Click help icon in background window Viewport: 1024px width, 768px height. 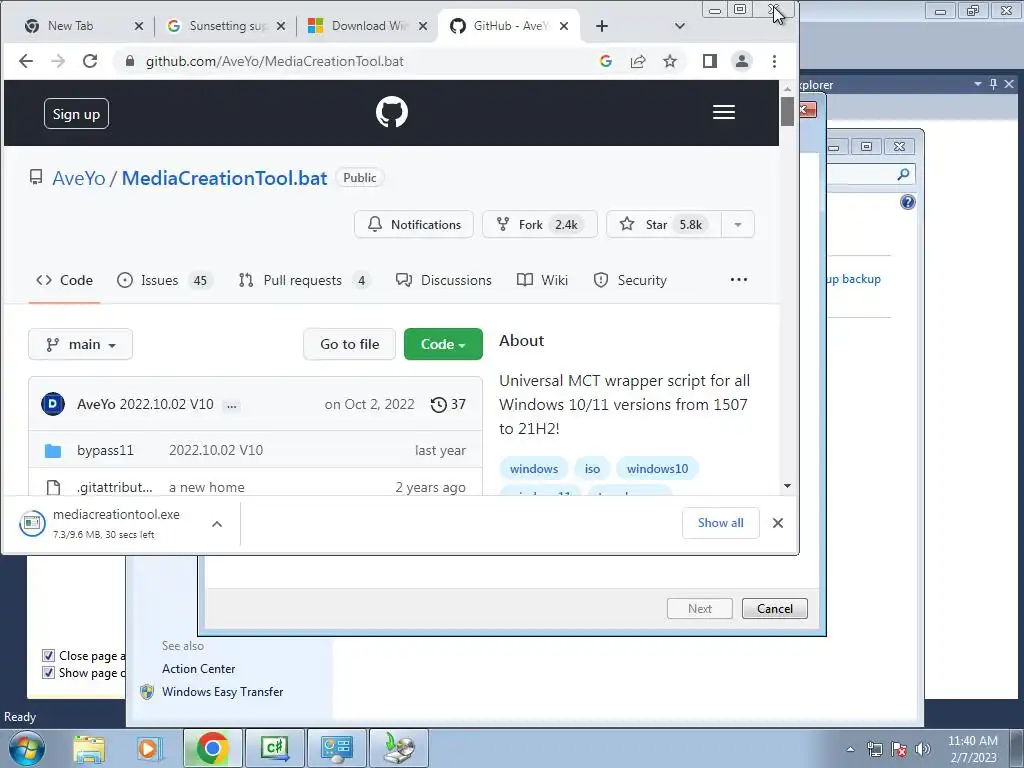tap(908, 202)
